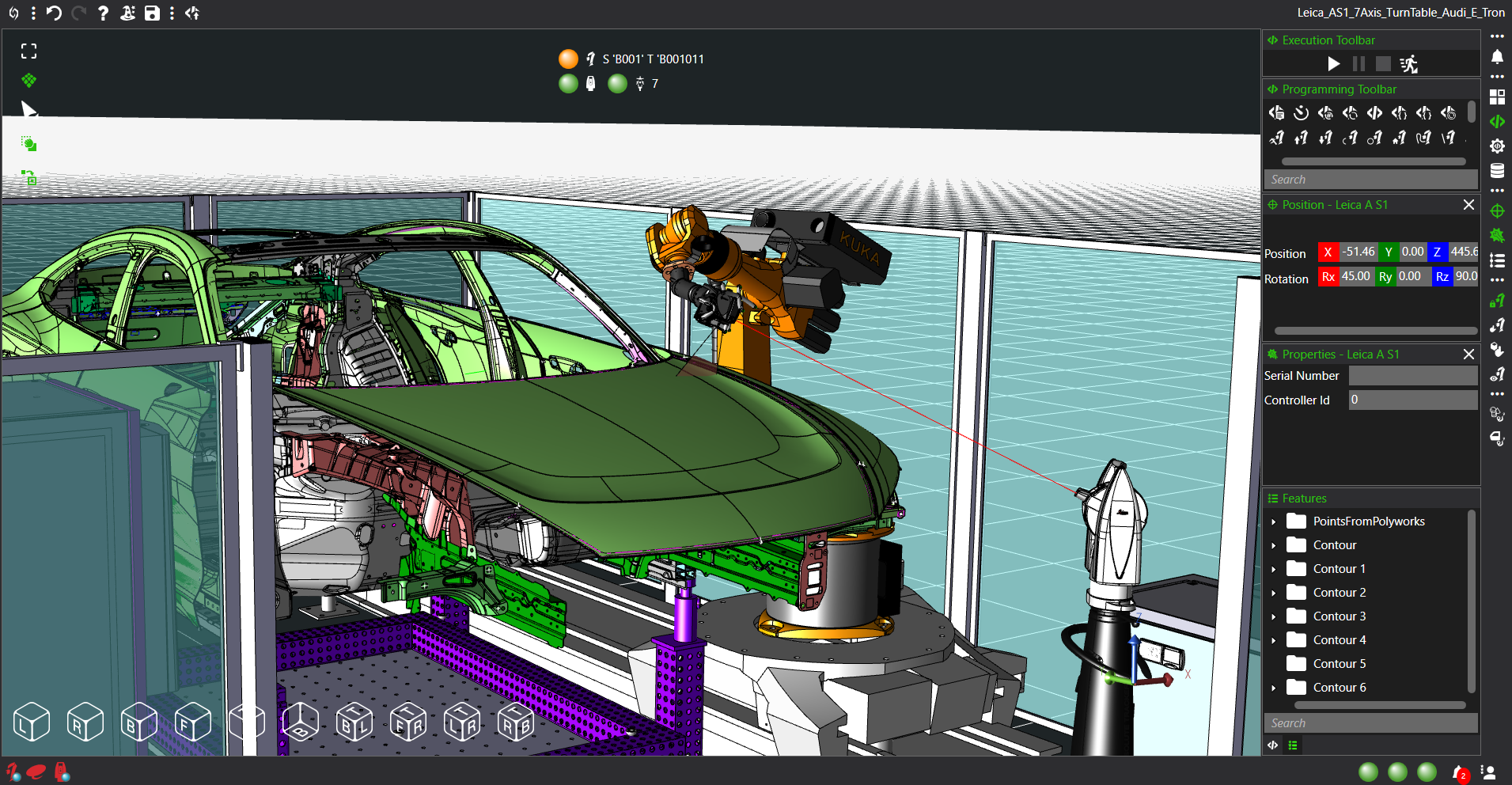This screenshot has height=785, width=1512.
Task: Select the Left view cube
Action: coord(32,722)
